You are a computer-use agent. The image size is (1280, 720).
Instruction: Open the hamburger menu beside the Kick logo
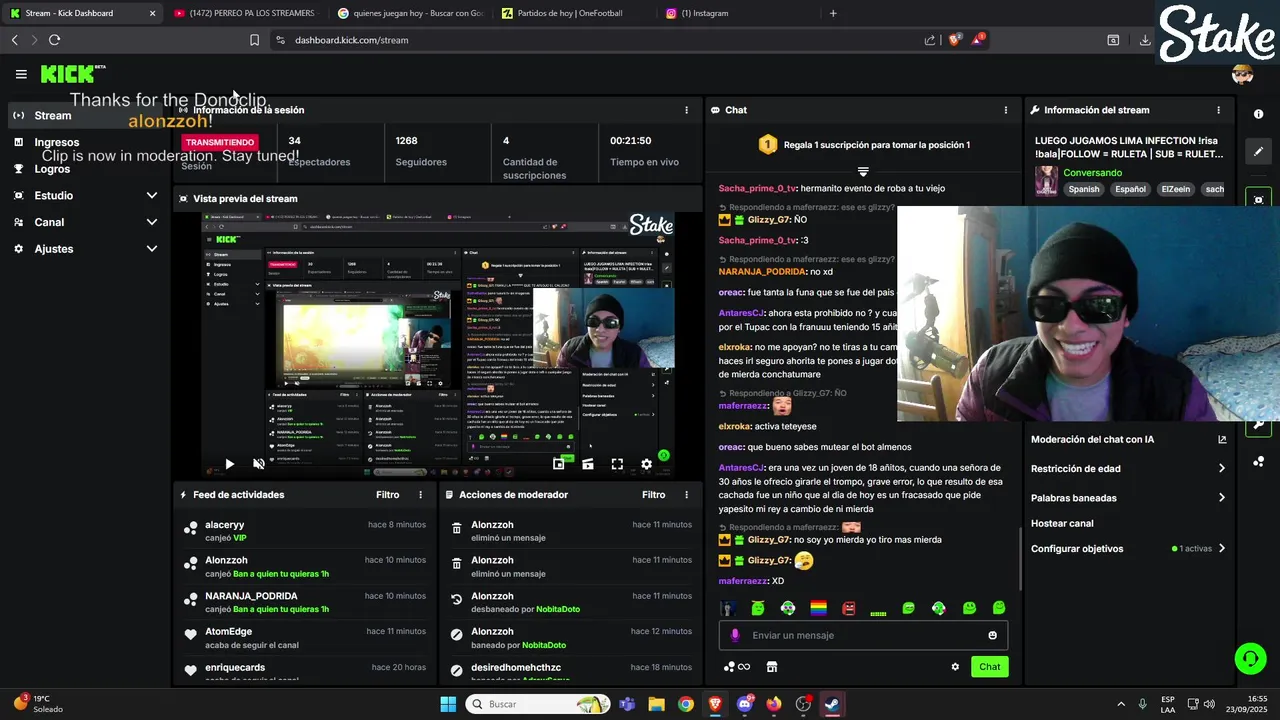[x=21, y=74]
